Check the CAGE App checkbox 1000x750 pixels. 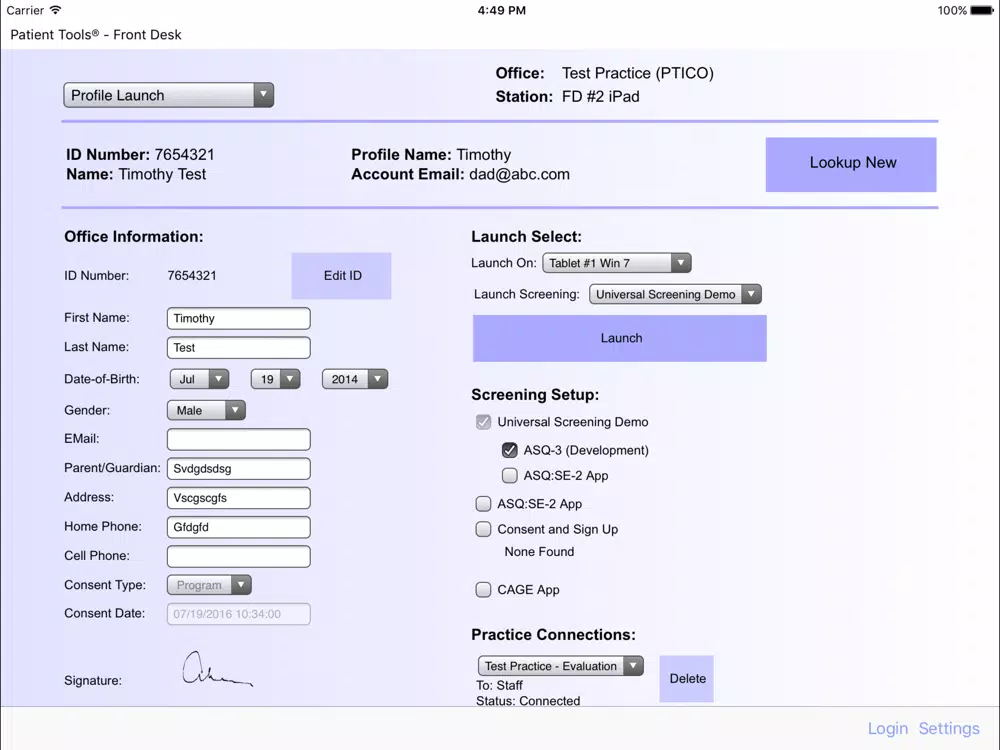(483, 590)
